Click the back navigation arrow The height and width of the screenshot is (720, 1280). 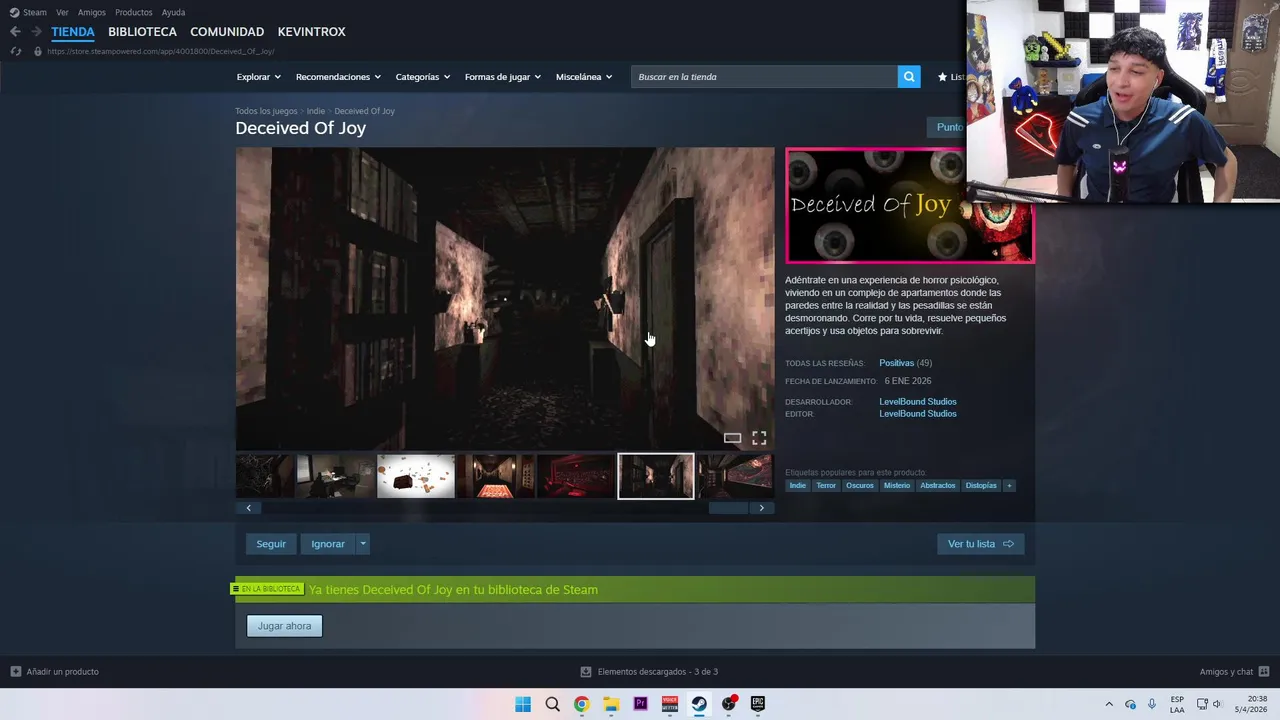click(15, 32)
